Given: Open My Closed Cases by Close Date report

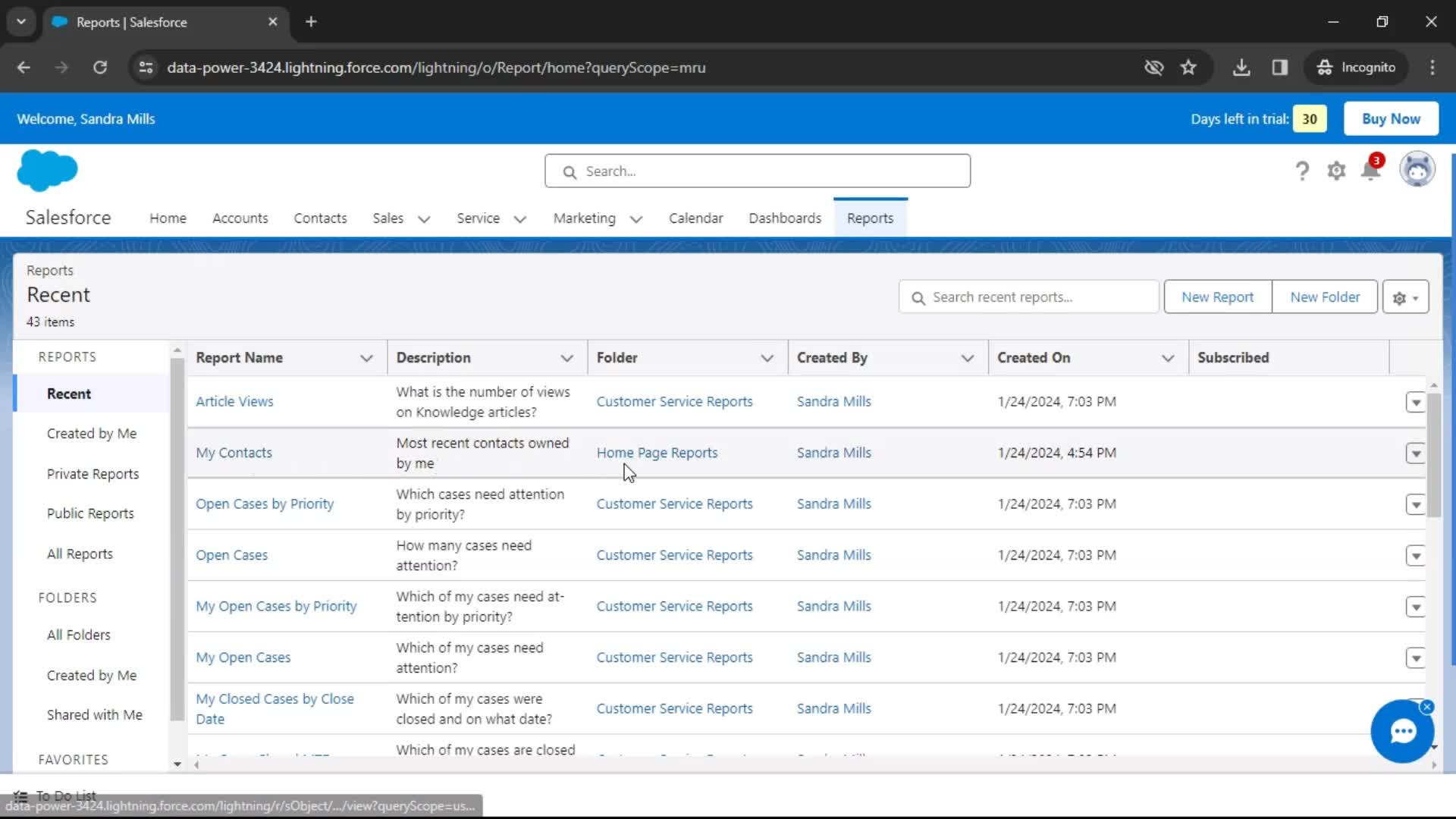Looking at the screenshot, I should [275, 709].
